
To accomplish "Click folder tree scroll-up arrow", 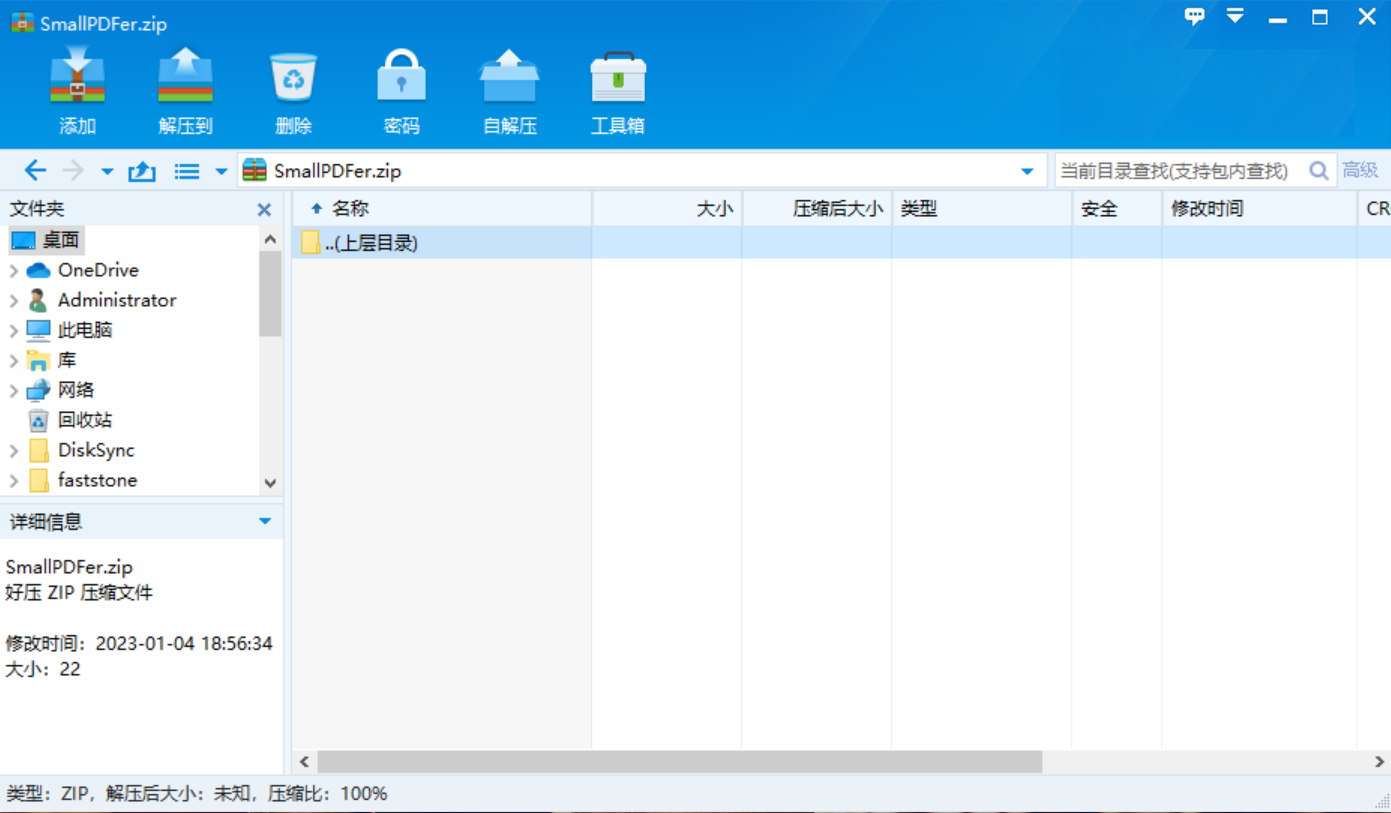I will point(270,239).
